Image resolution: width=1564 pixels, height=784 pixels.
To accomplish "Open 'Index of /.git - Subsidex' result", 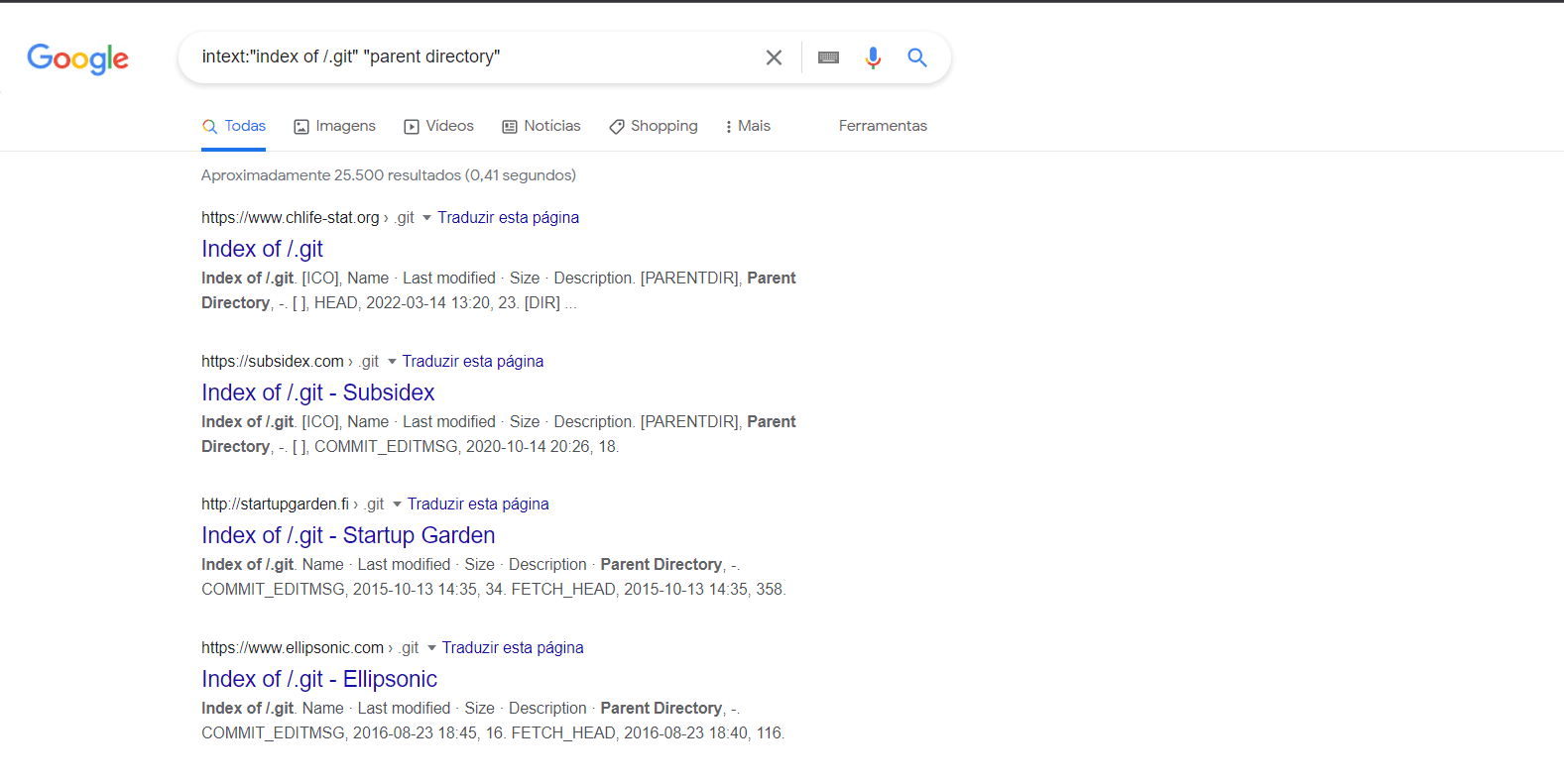I will (317, 392).
